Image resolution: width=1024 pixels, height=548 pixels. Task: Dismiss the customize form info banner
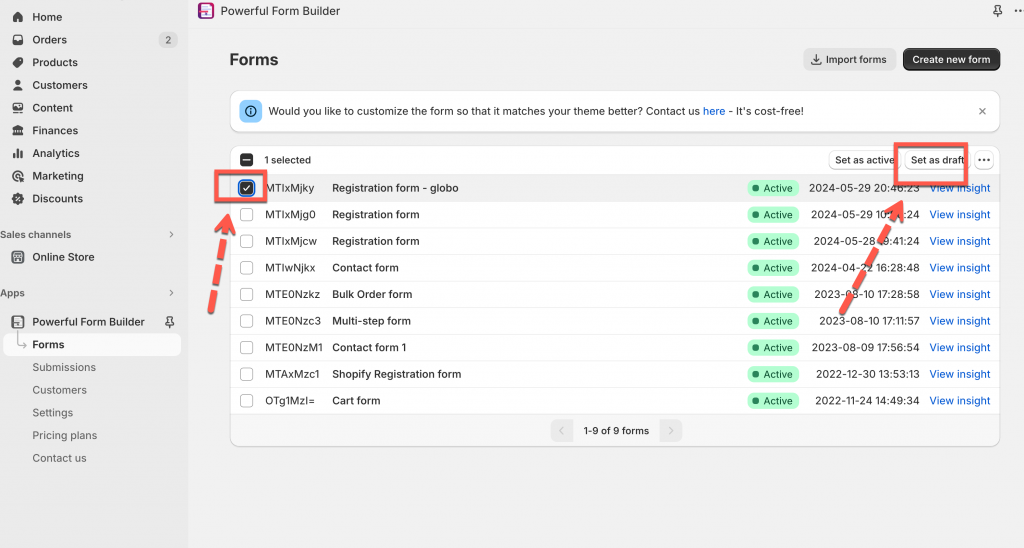[x=982, y=112]
